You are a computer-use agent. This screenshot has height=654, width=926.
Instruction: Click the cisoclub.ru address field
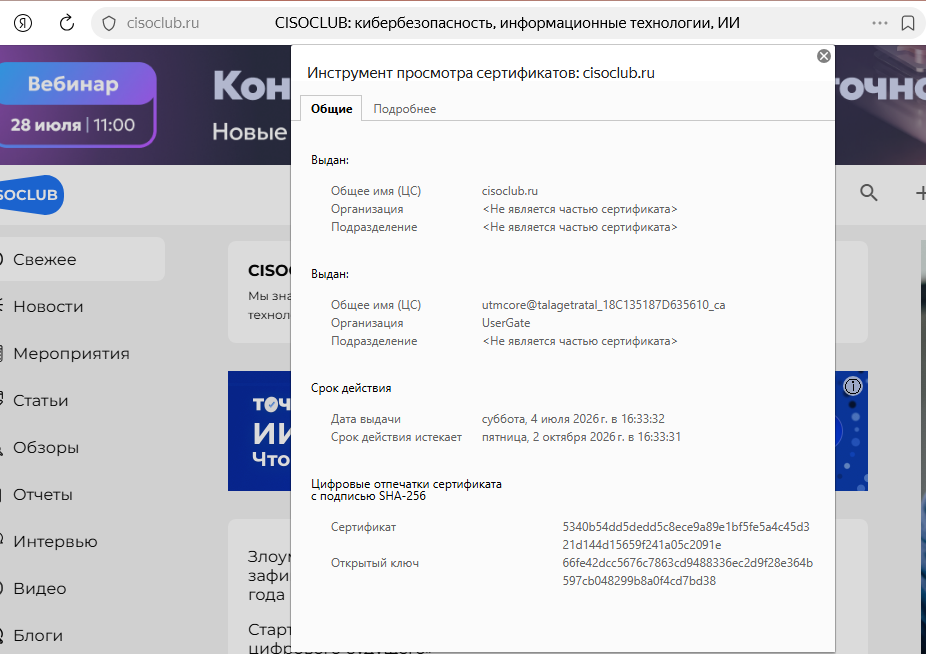point(163,23)
